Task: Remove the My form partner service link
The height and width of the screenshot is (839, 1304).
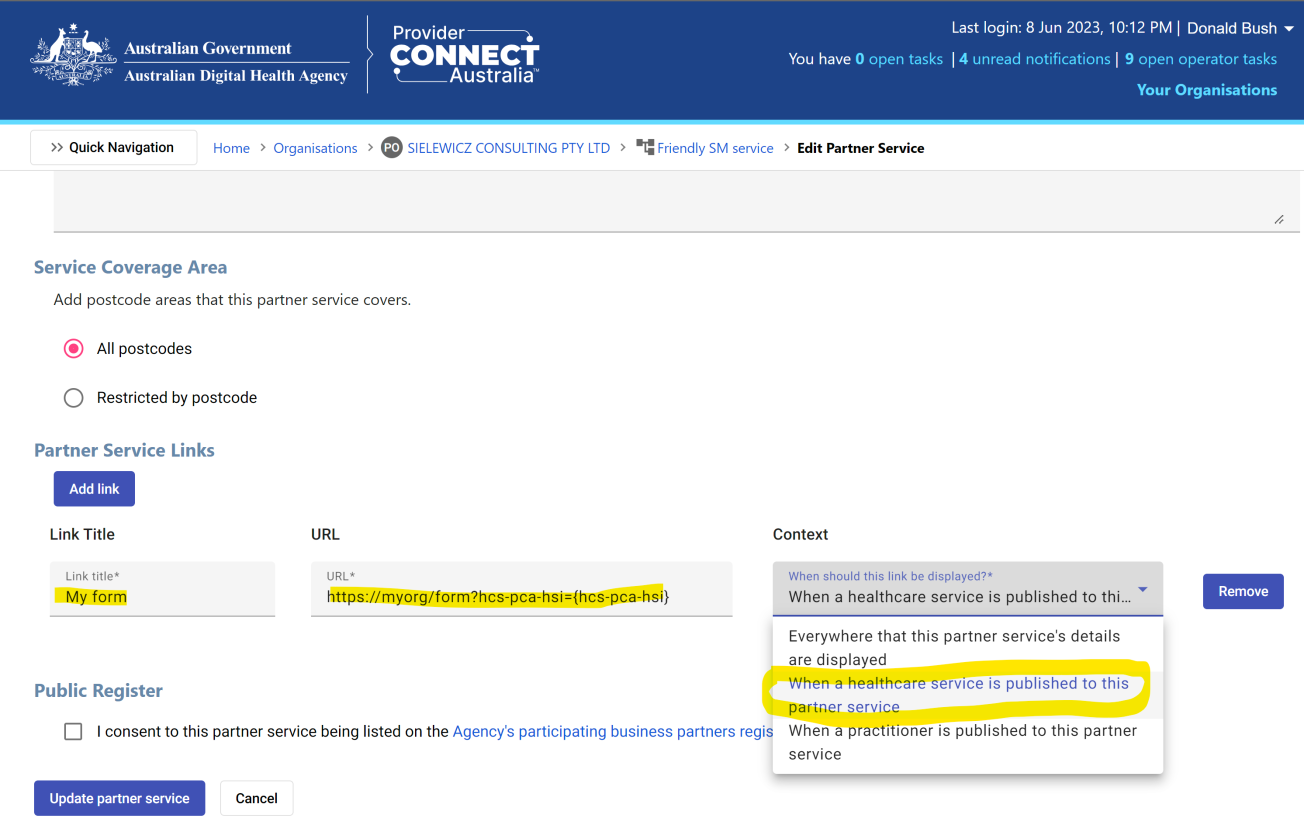Action: [x=1242, y=591]
